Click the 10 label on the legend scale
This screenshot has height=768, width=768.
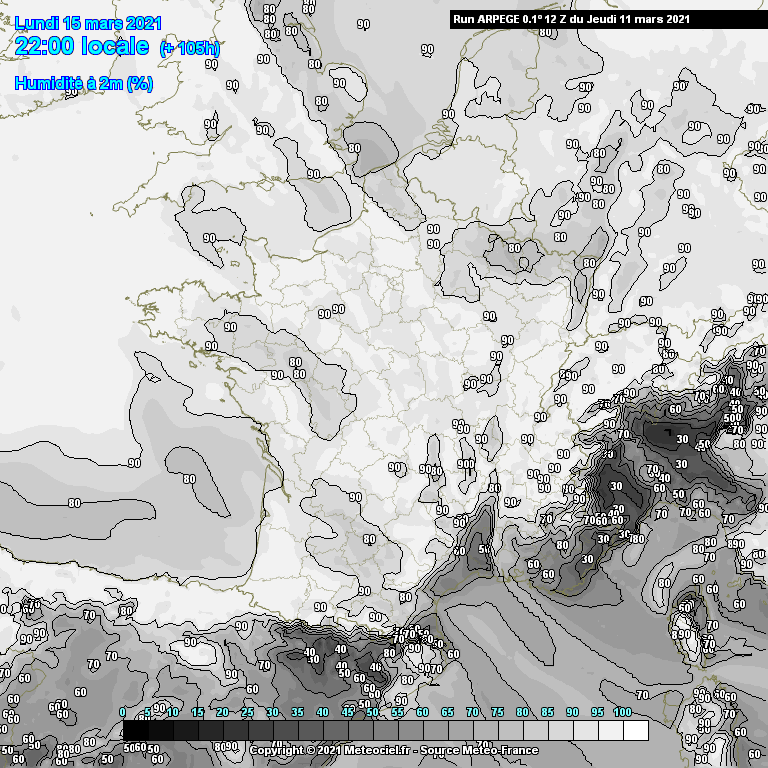[172, 712]
